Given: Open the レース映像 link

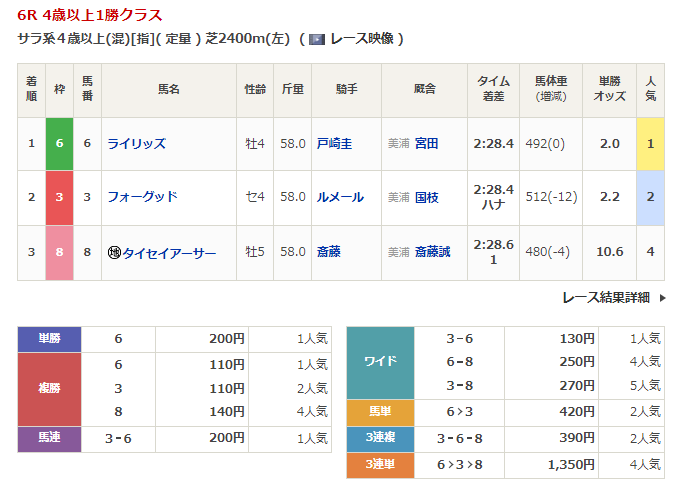Looking at the screenshot, I should (366, 39).
